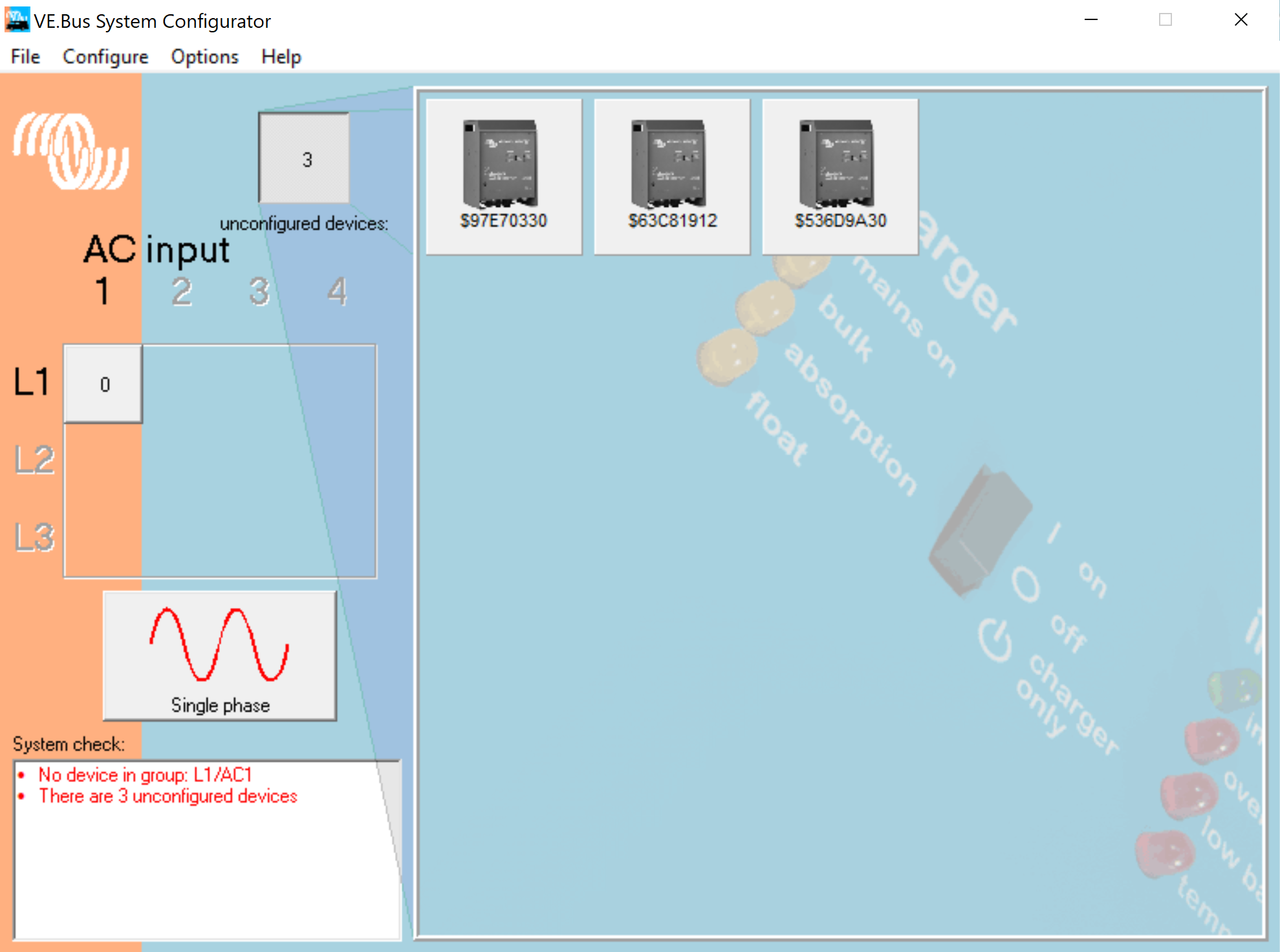The height and width of the screenshot is (952, 1280).
Task: Select AC input 4
Action: pos(336,292)
